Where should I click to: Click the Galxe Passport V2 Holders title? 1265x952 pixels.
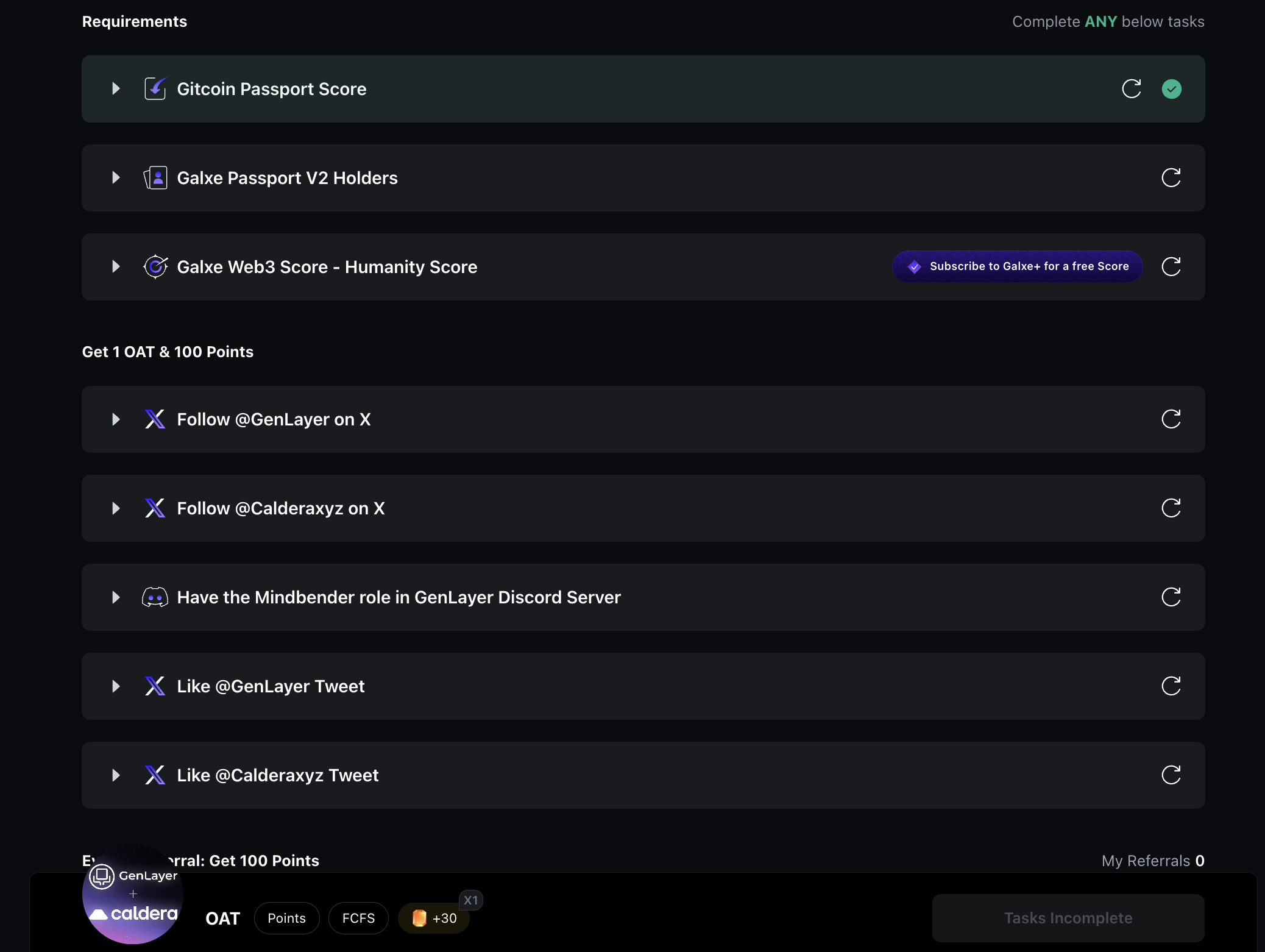tap(287, 178)
